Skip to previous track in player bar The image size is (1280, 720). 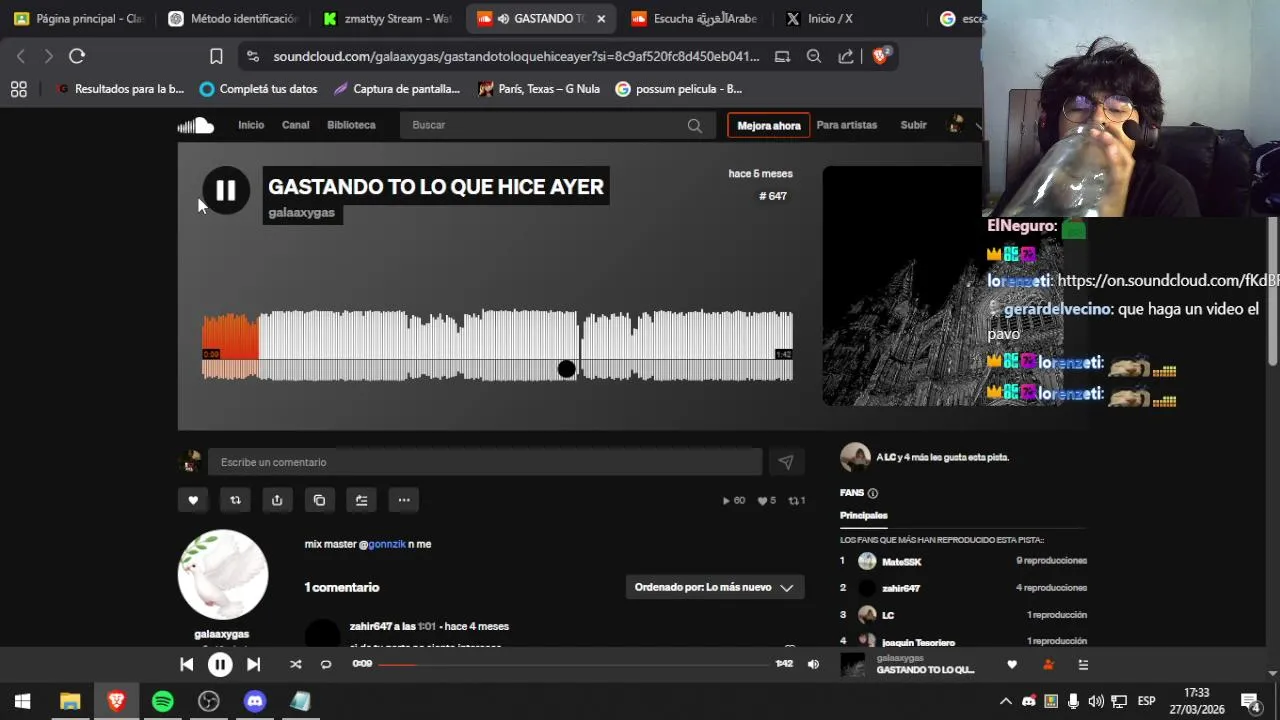coord(186,664)
